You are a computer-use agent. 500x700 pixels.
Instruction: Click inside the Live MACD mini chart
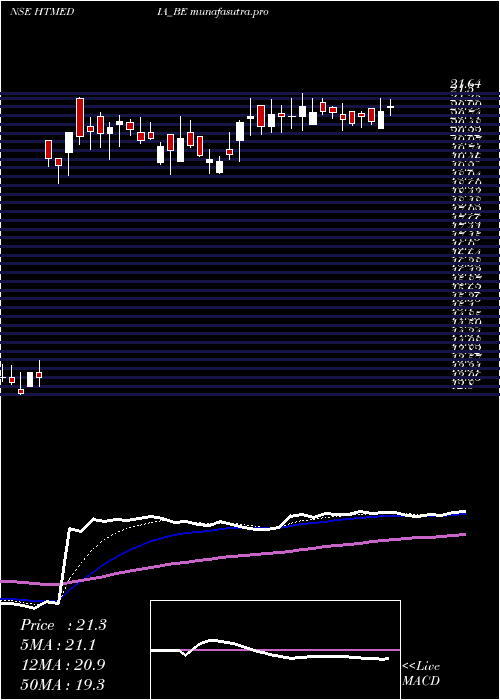(275, 650)
